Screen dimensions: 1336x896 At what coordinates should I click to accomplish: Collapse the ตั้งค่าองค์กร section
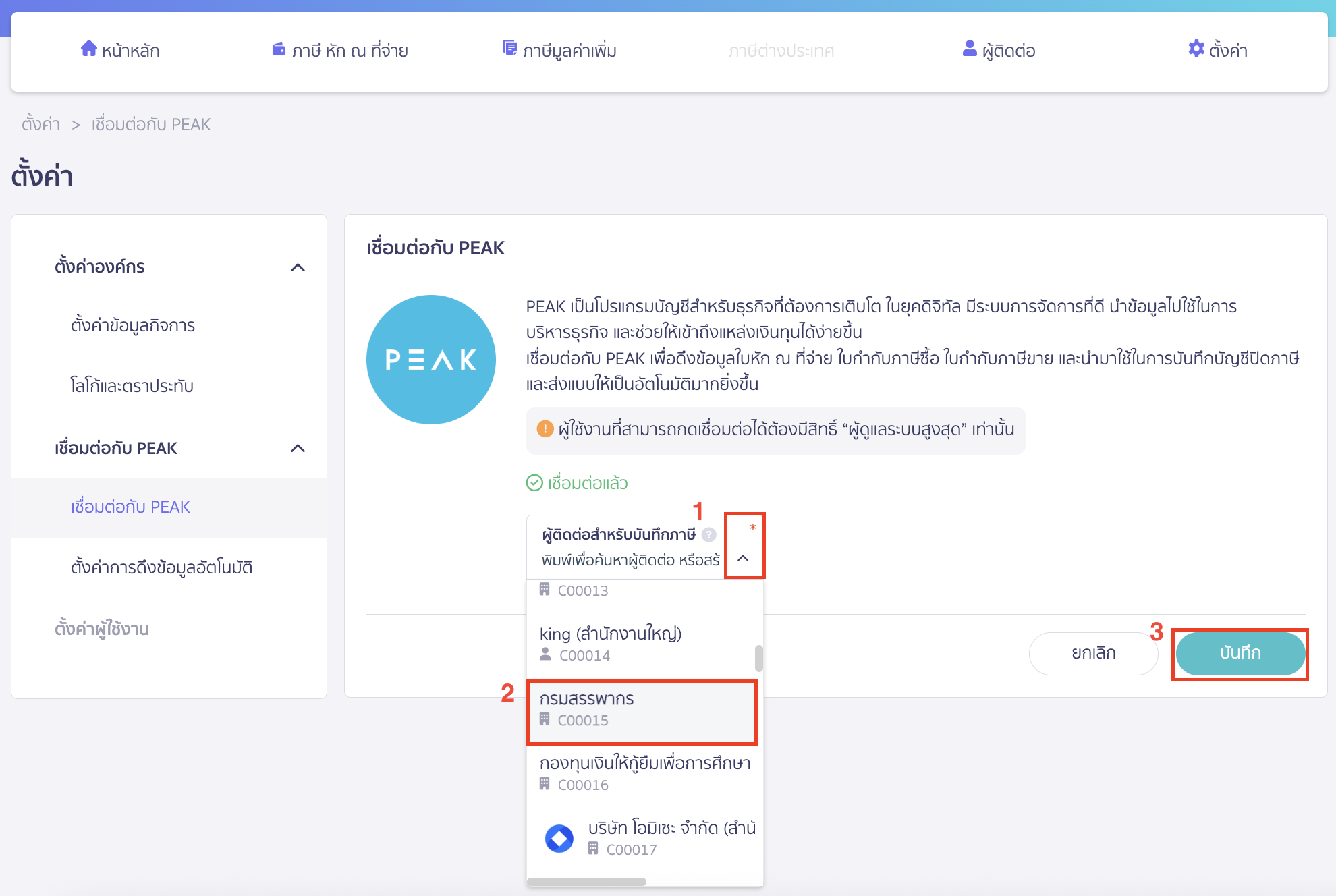pos(298,267)
